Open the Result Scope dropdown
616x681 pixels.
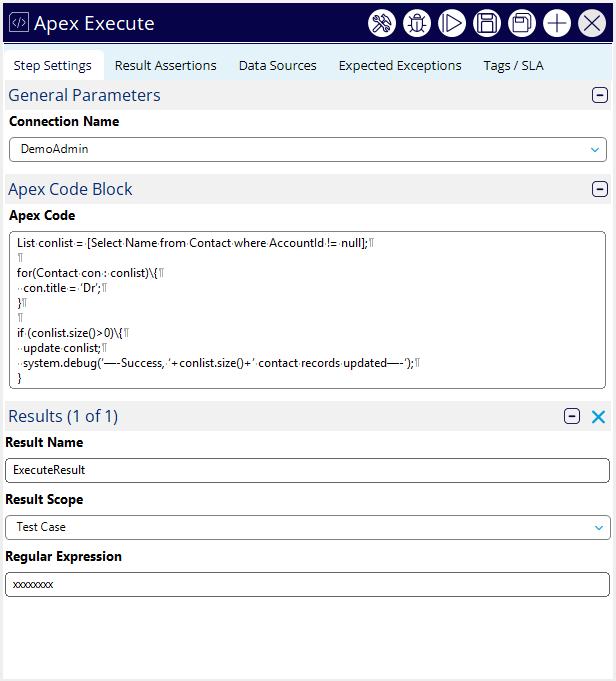pos(308,527)
